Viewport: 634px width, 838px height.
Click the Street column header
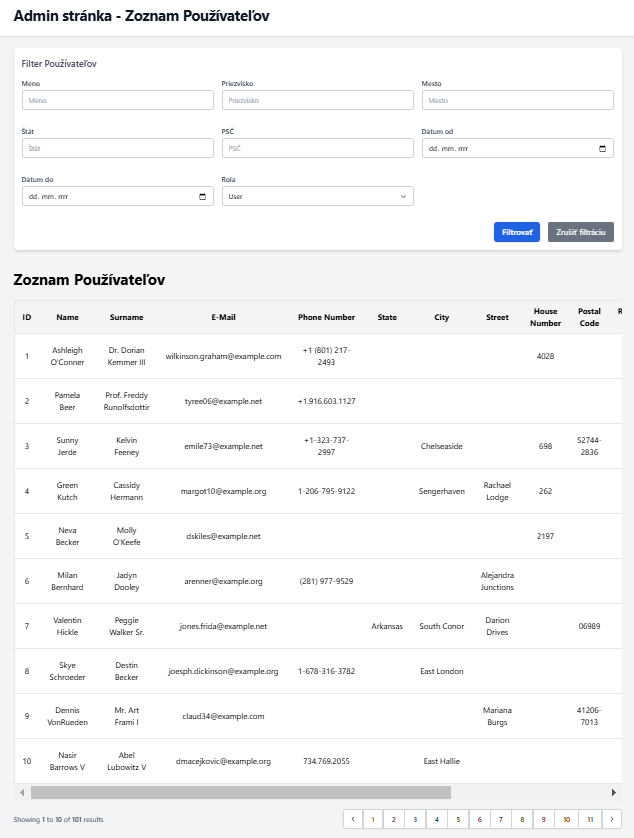pyautogui.click(x=497, y=317)
